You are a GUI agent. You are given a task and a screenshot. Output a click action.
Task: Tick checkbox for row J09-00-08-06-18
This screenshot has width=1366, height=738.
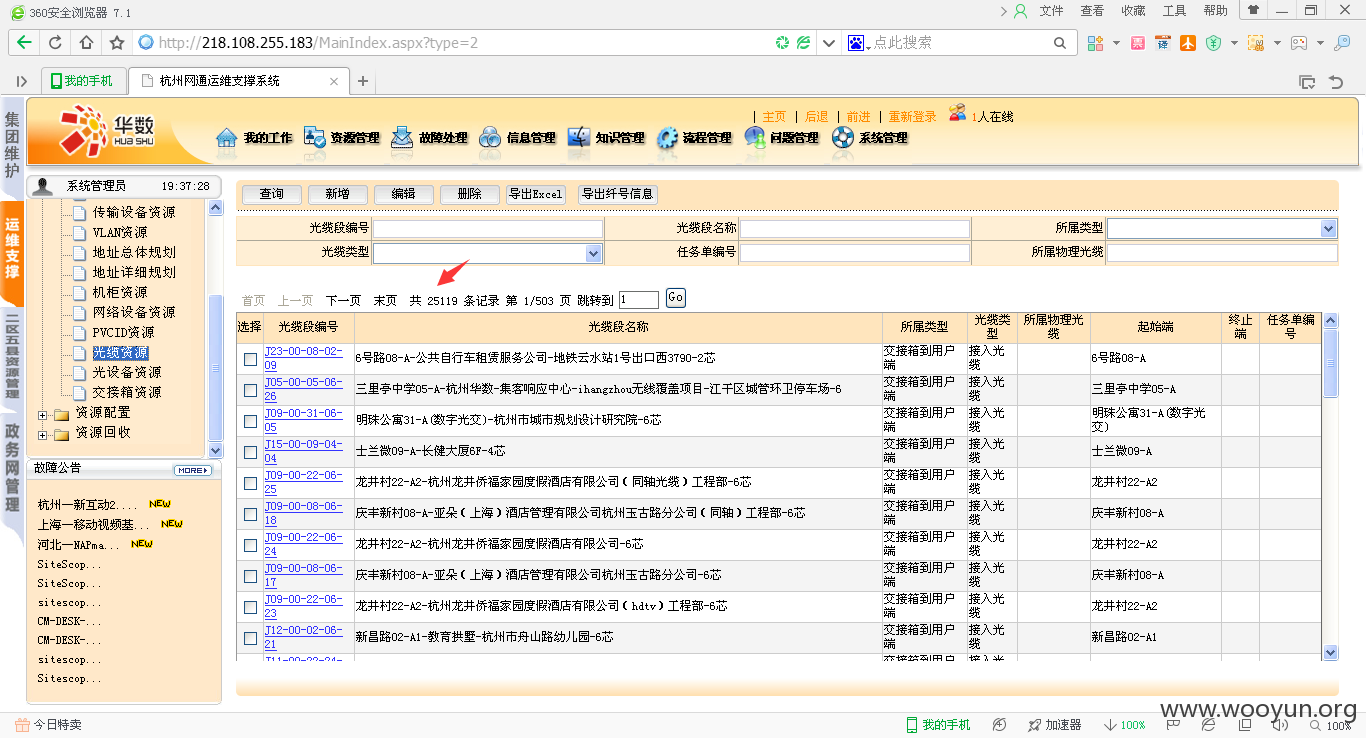250,514
